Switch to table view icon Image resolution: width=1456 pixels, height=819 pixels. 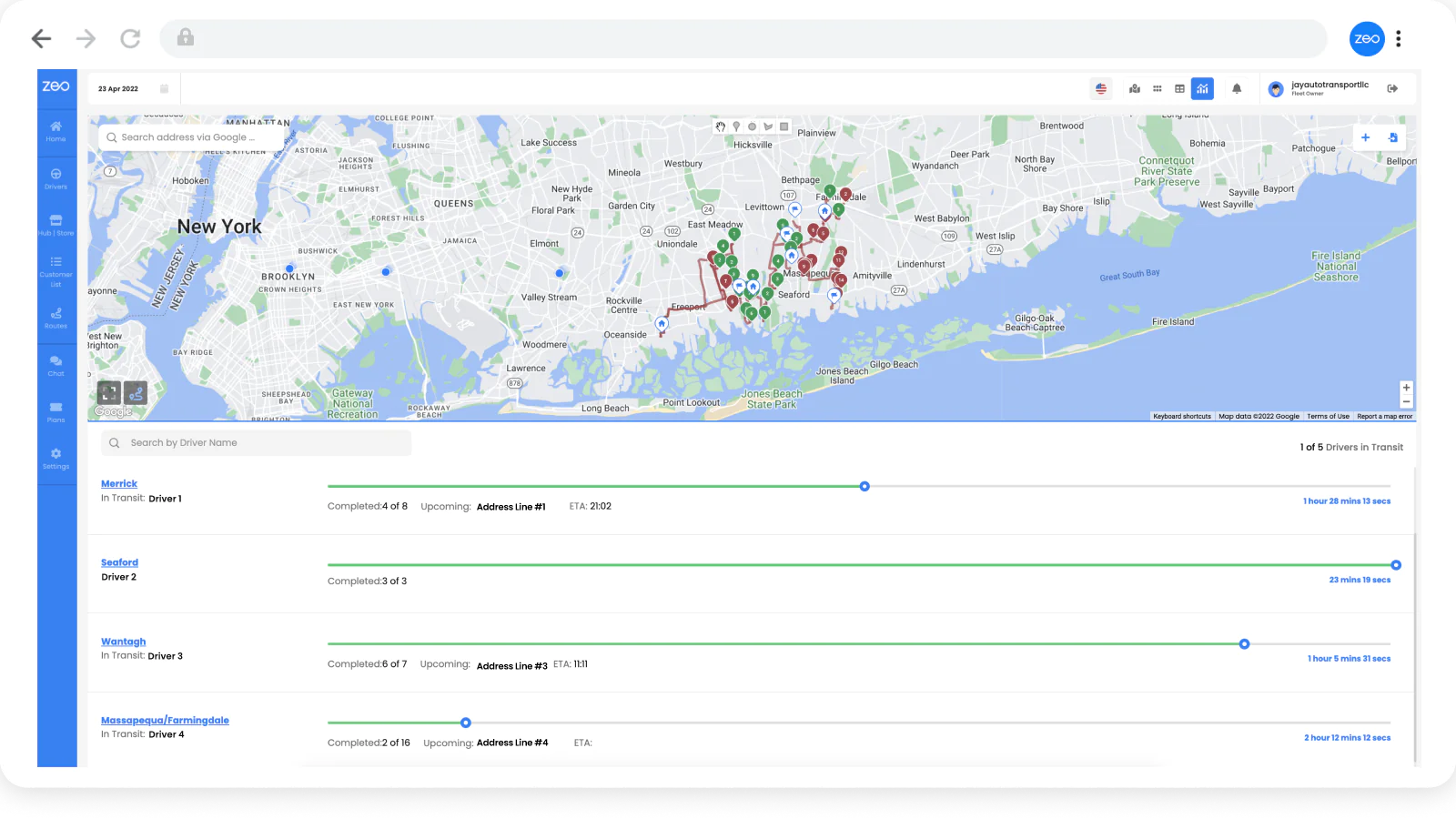click(x=1180, y=88)
